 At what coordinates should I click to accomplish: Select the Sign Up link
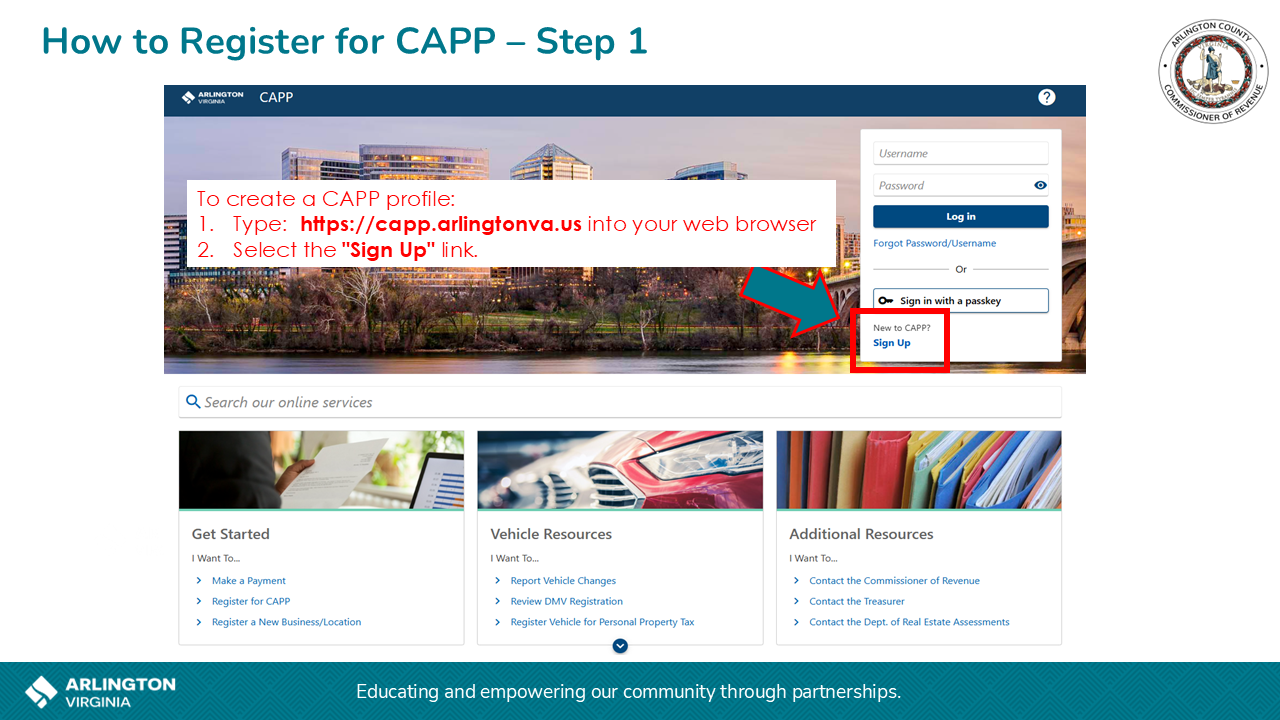pyautogui.click(x=891, y=343)
